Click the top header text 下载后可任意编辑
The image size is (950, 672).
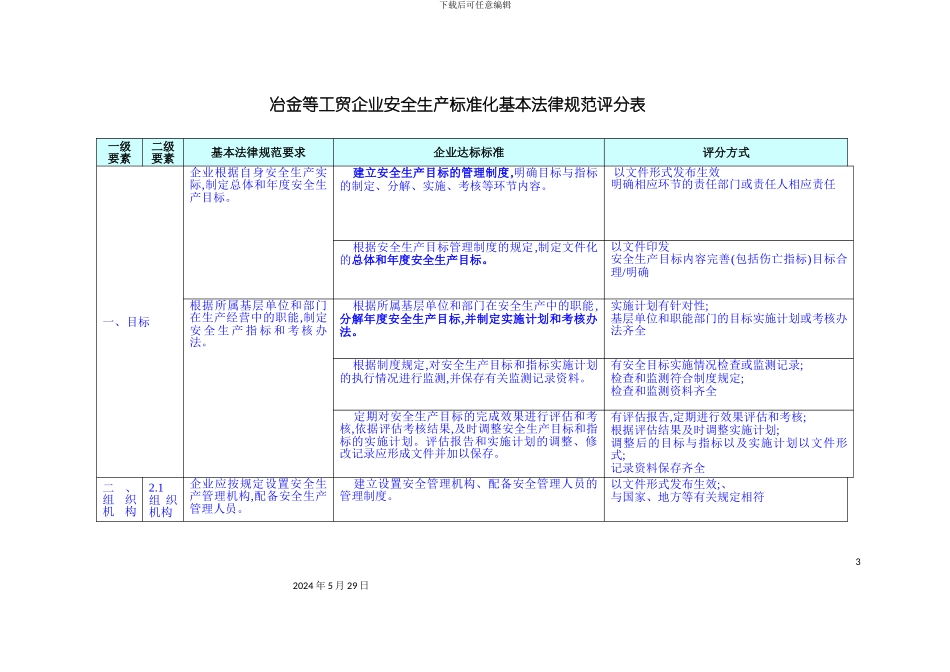(475, 5)
